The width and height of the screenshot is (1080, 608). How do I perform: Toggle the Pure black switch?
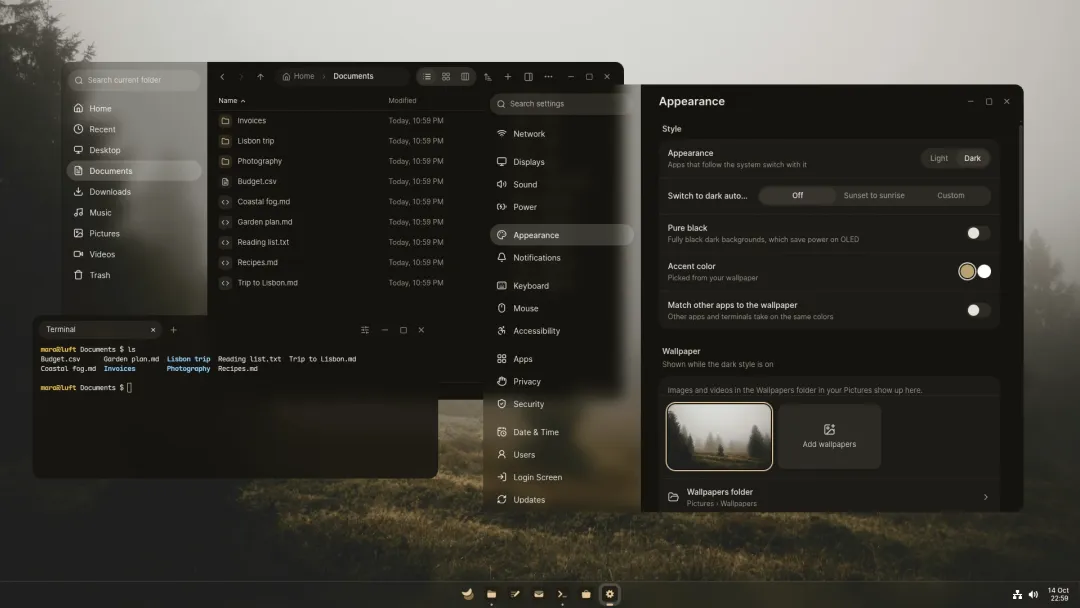click(x=978, y=233)
